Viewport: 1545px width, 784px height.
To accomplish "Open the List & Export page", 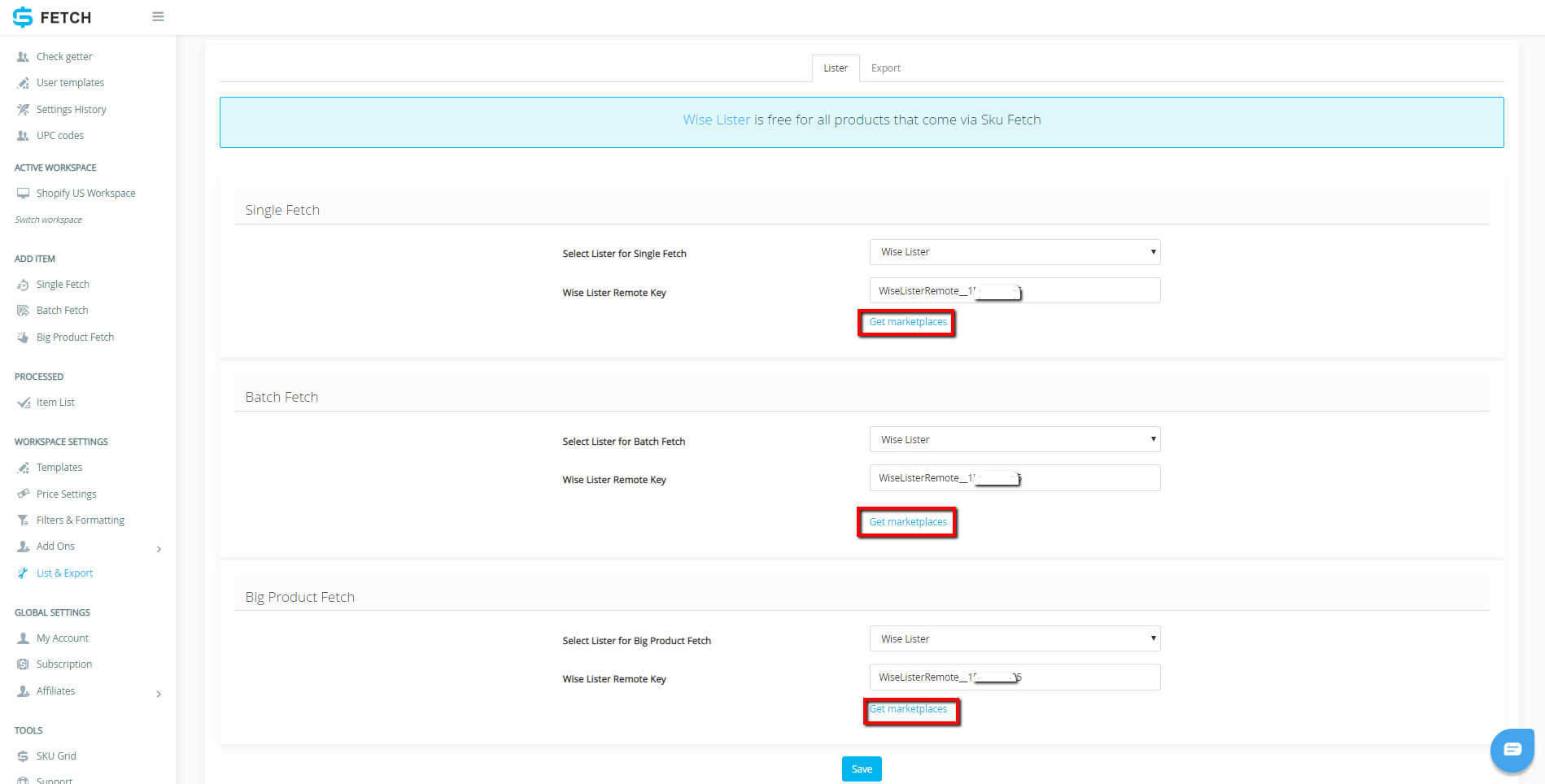I will point(64,573).
